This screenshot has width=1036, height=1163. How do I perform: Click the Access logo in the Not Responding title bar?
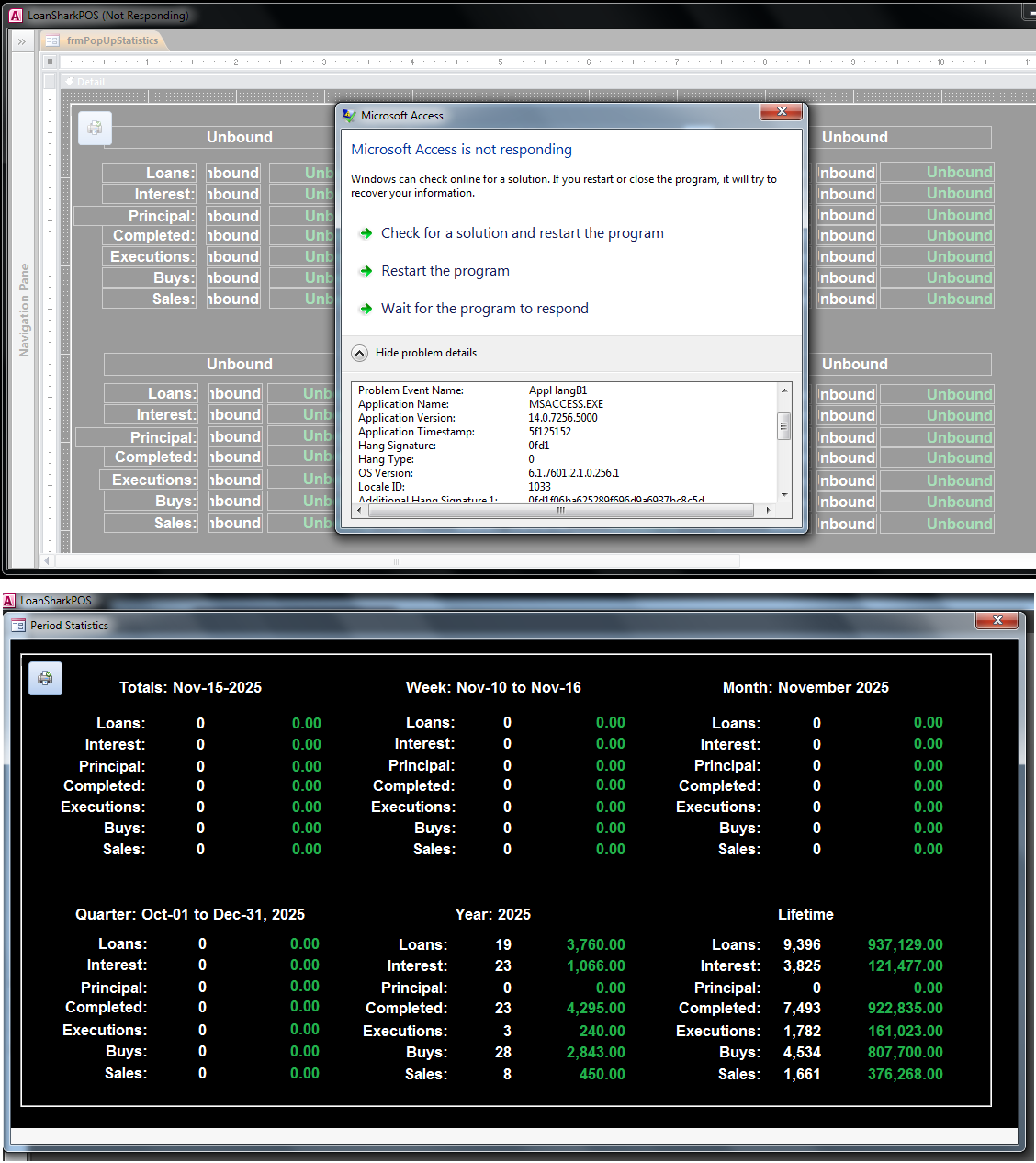tap(15, 16)
